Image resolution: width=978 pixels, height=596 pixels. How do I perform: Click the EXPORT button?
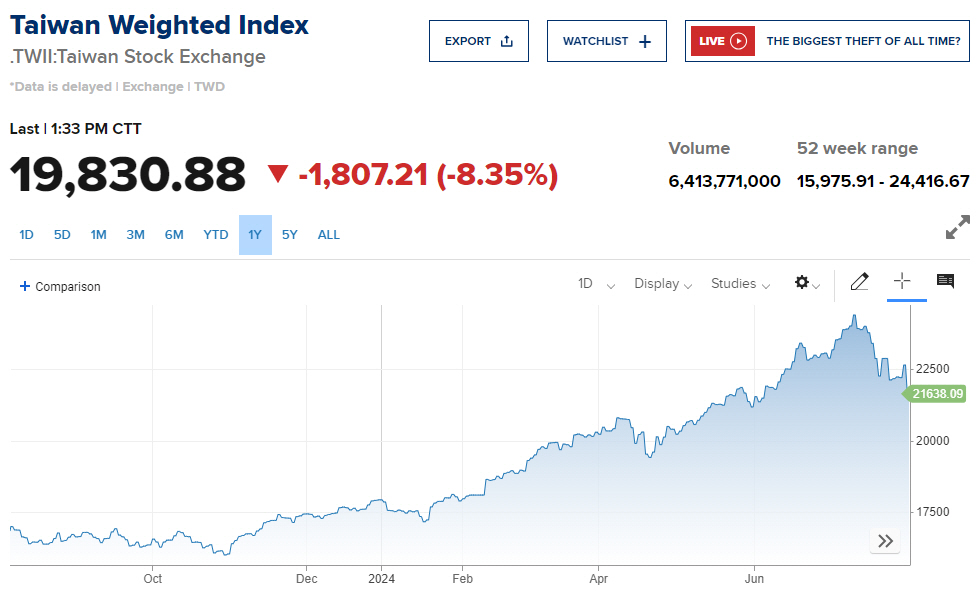pos(479,41)
